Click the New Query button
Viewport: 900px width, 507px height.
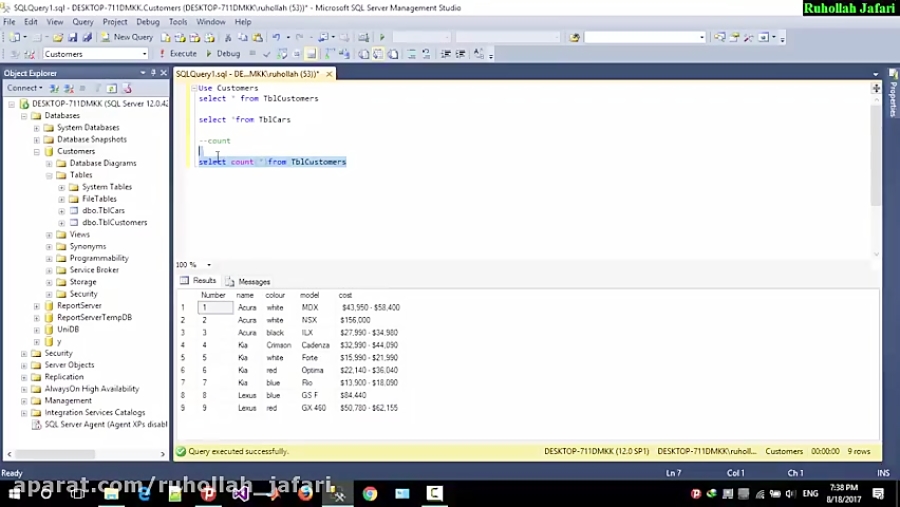coord(127,37)
